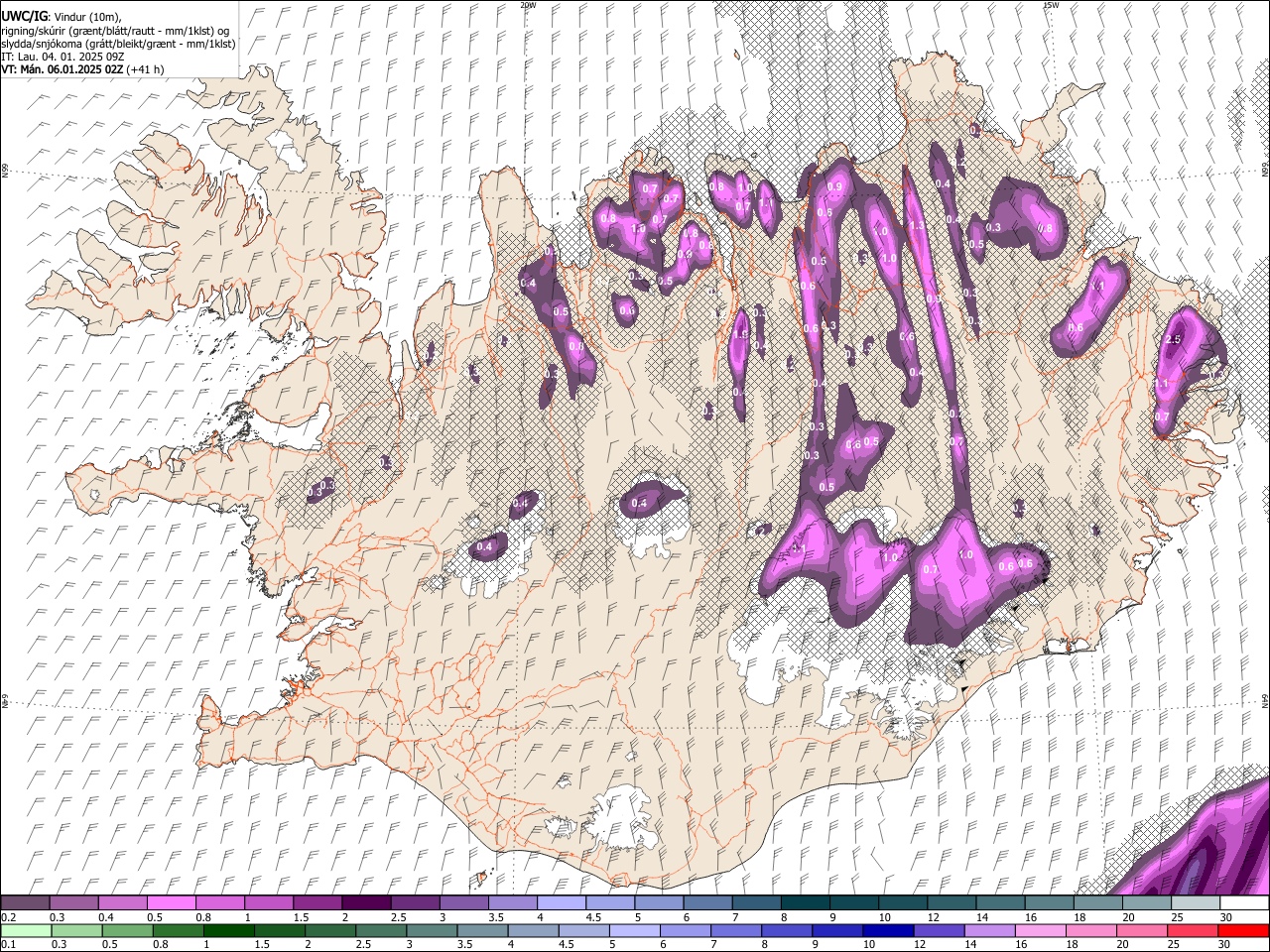Viewport: 1270px width, 952px height.
Task: Click the '3.5' label under the top legend row
Action: (x=495, y=917)
